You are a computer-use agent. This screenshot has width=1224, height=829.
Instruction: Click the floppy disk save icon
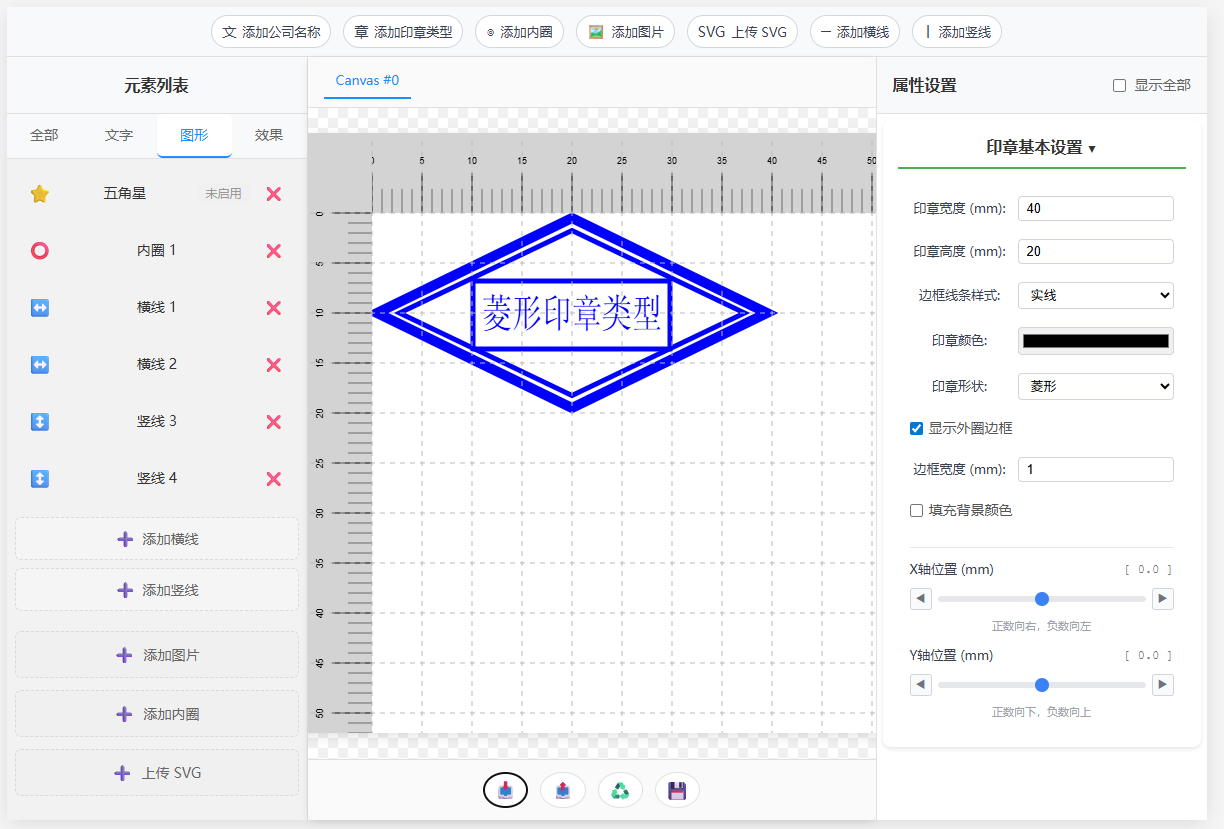677,791
